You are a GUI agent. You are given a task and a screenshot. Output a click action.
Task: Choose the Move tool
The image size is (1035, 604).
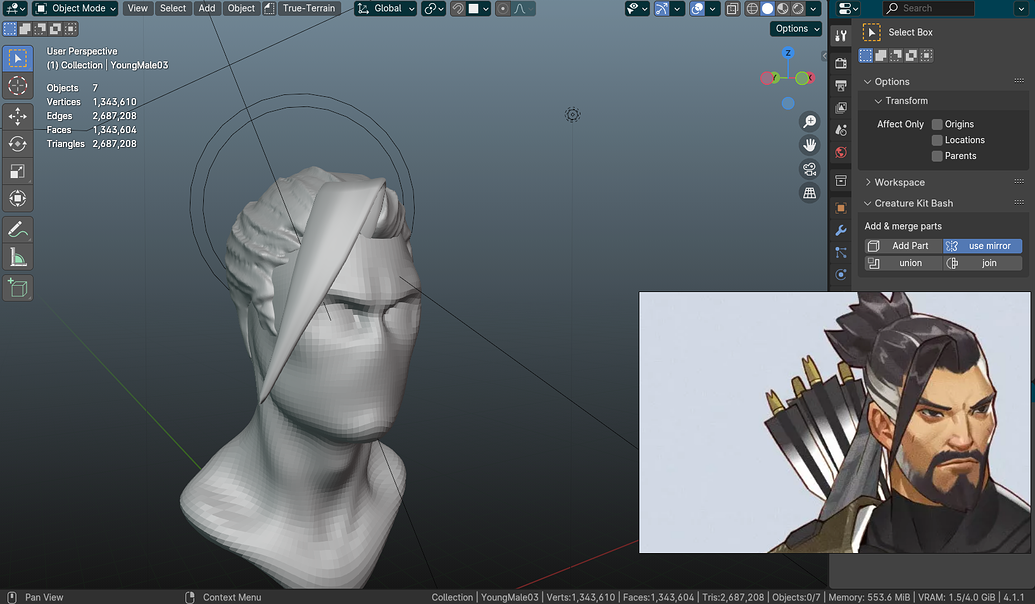point(18,116)
